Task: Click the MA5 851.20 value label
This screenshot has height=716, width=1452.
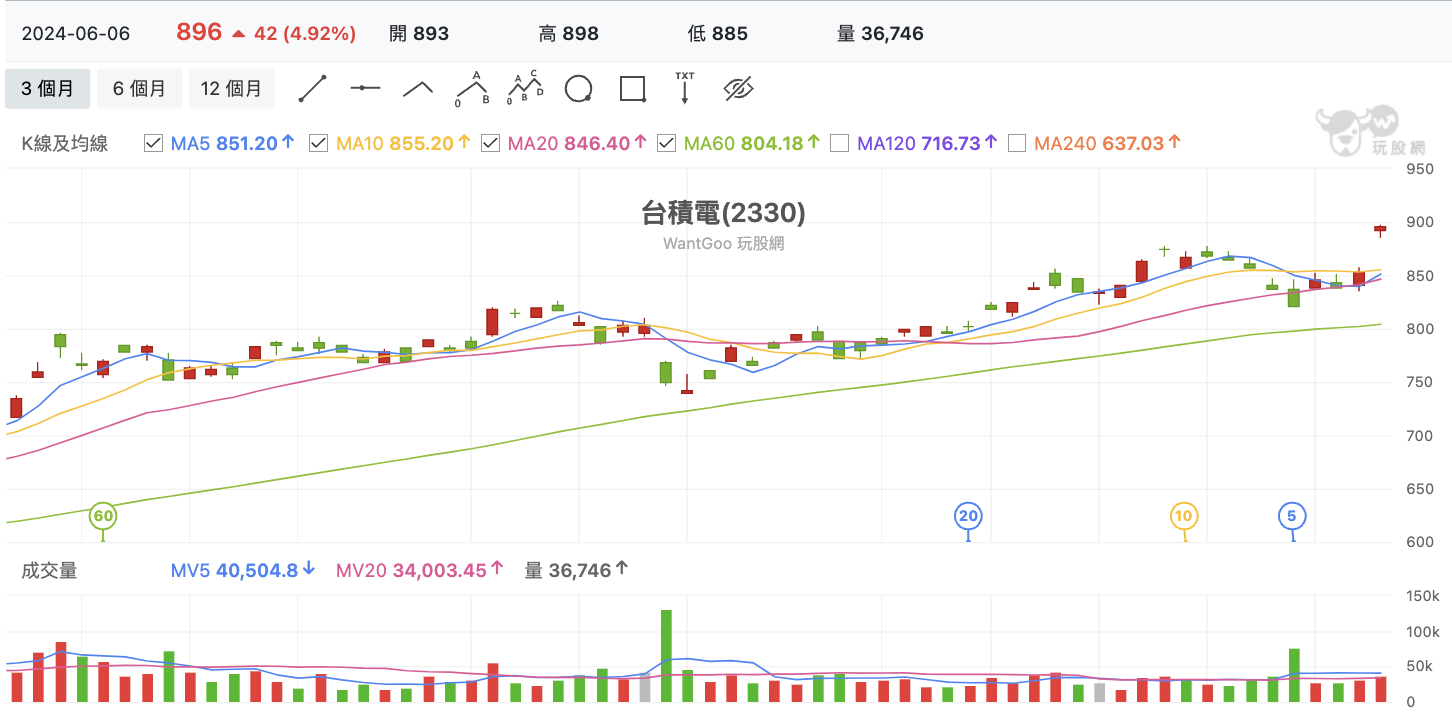Action: point(233,143)
